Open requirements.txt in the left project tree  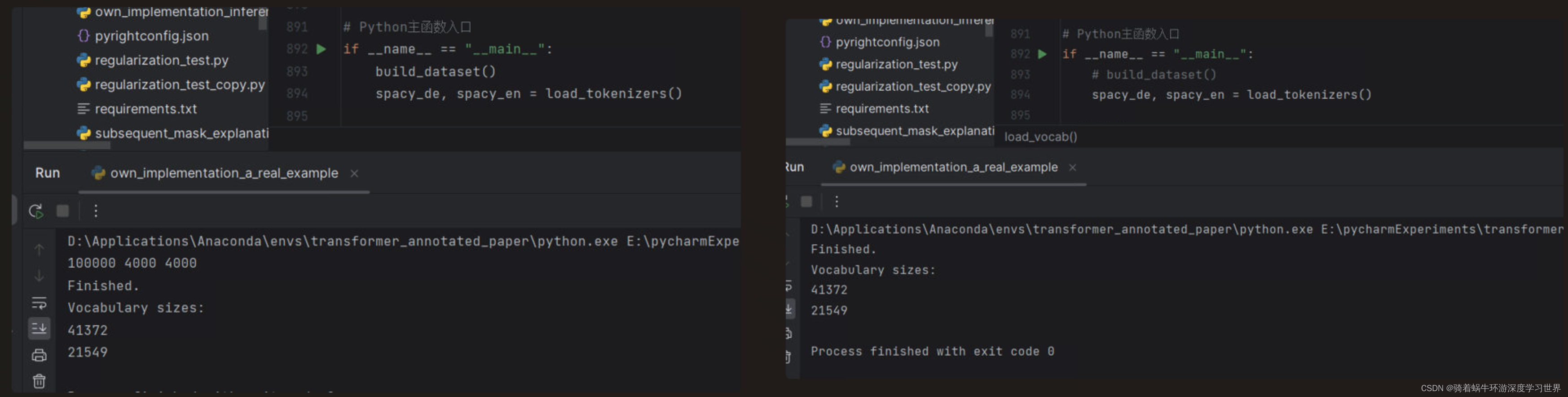[145, 109]
